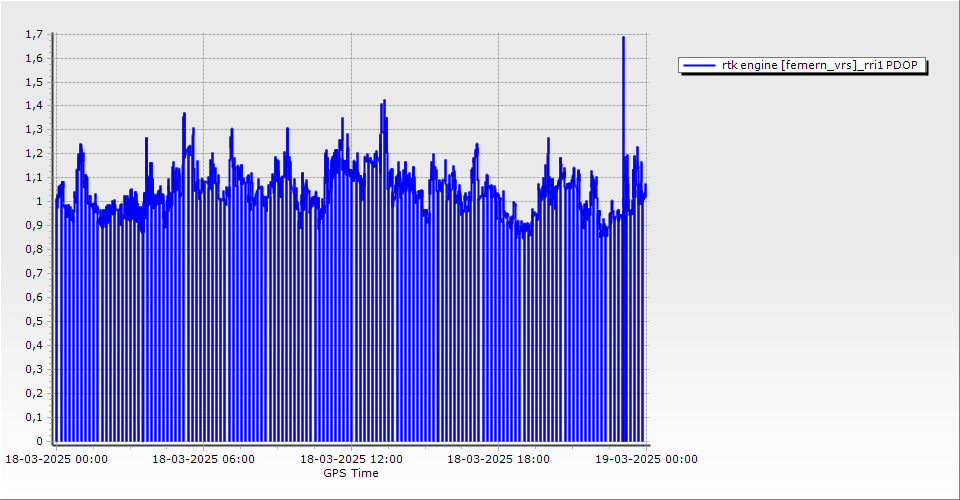Select the 1,6 y-axis tick label
This screenshot has height=500, width=960.
coord(35,58)
